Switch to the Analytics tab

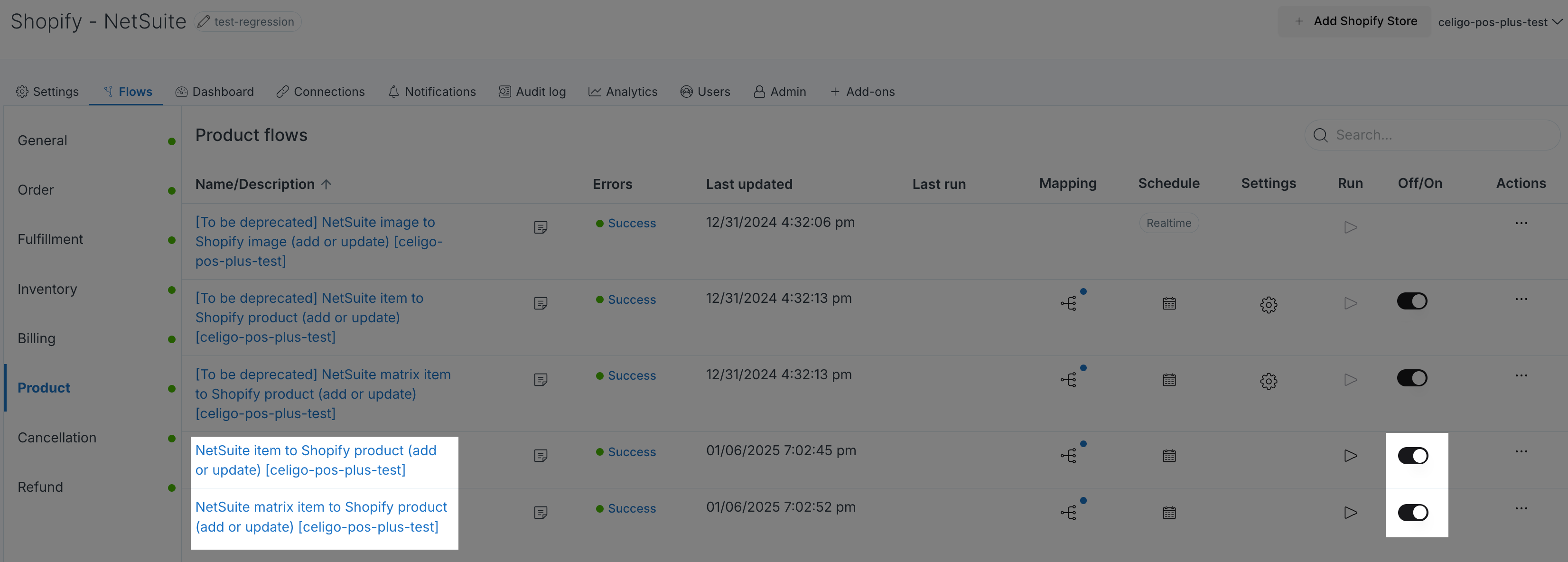[x=623, y=92]
